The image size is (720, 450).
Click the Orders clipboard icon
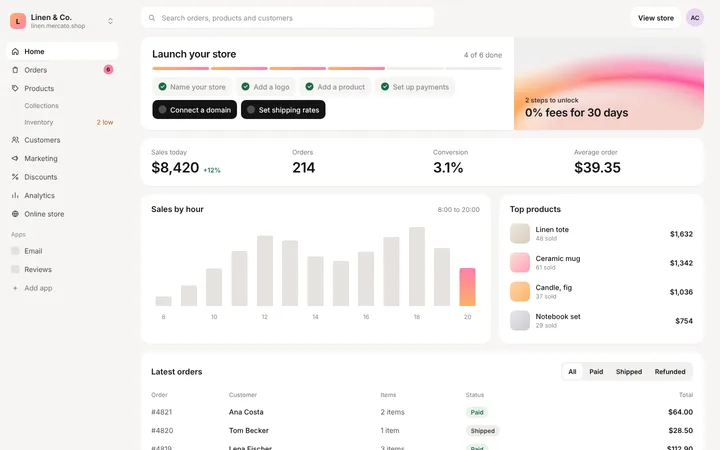coord(15,70)
